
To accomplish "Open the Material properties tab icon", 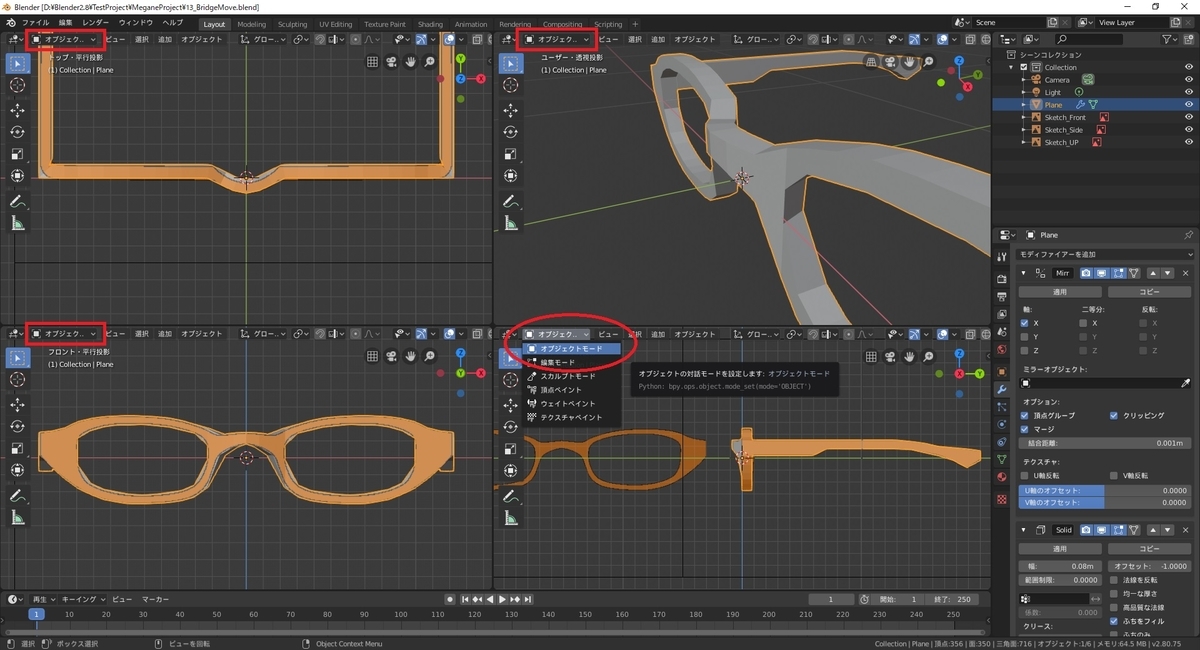I will tap(1002, 477).
